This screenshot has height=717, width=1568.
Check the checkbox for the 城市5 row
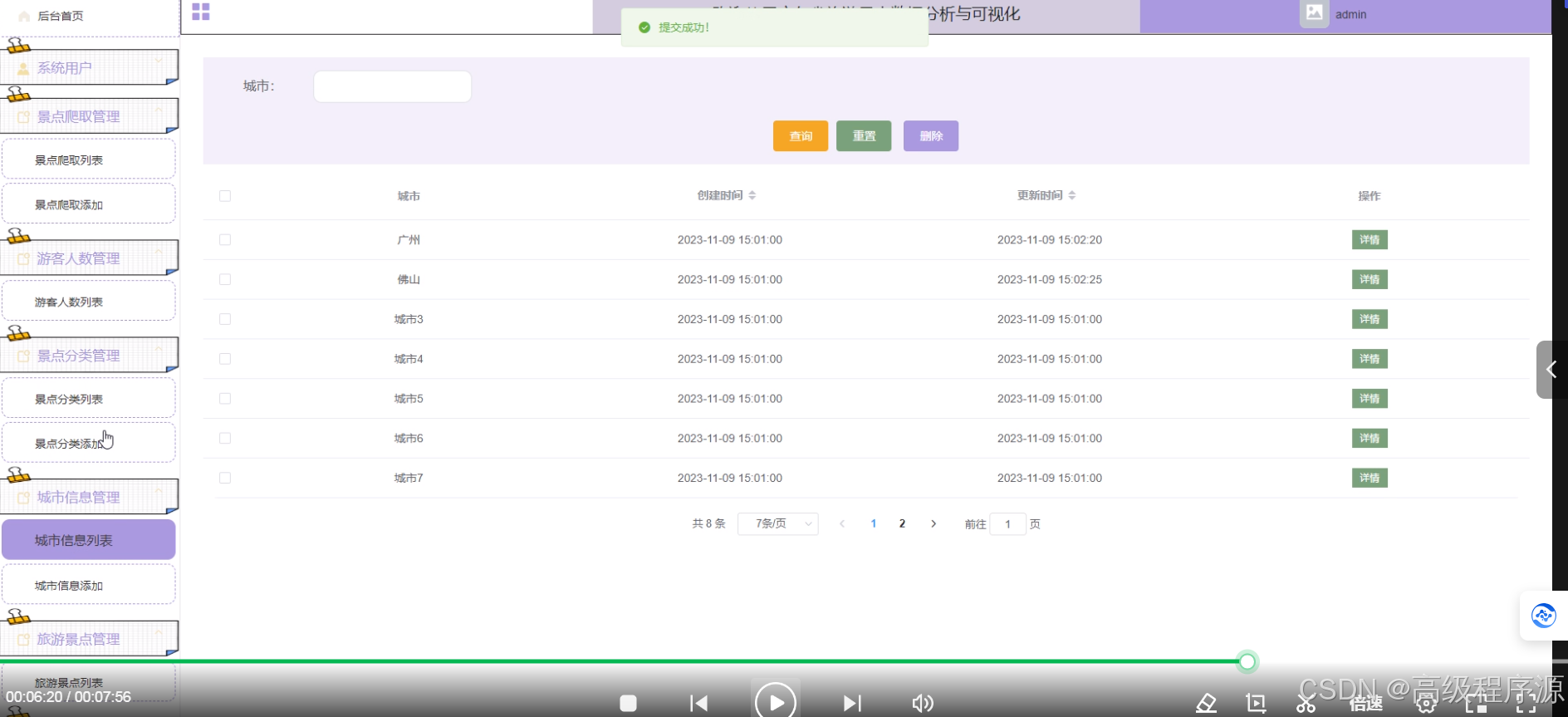pos(225,399)
